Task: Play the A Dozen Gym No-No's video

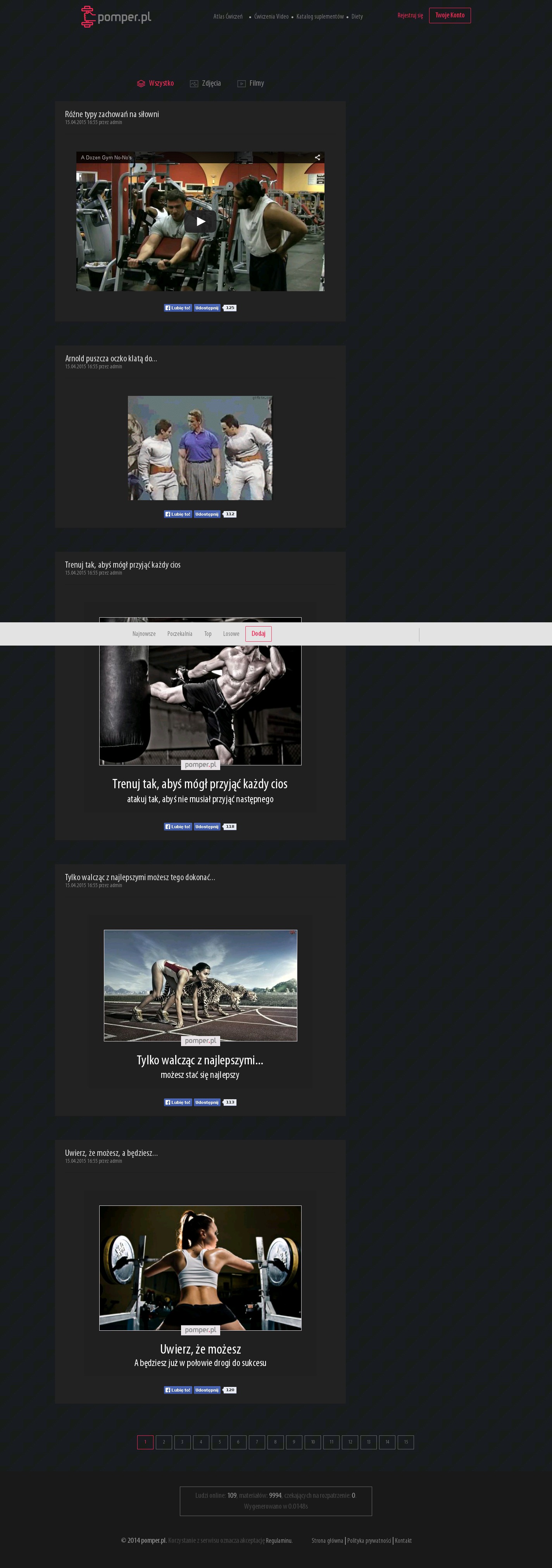Action: (x=200, y=221)
